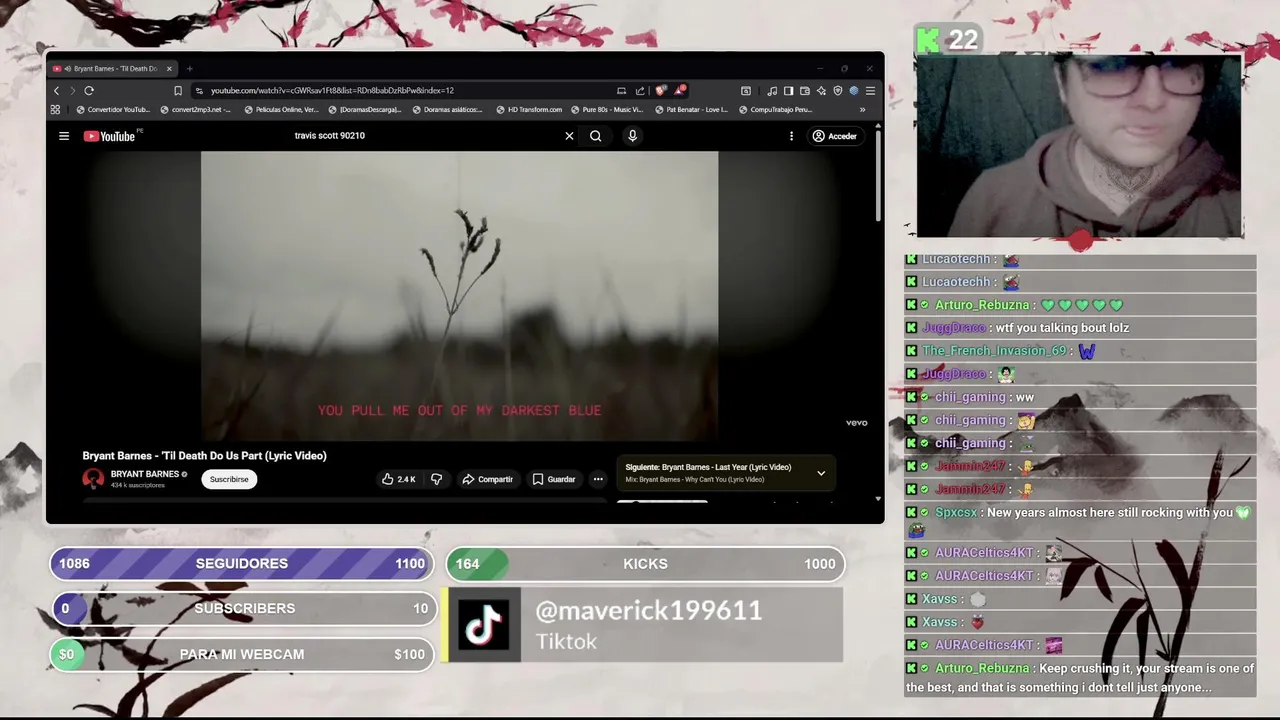Screen dimensions: 1280x720
Task: Click the Suscribirse button
Action: pyautogui.click(x=229, y=479)
